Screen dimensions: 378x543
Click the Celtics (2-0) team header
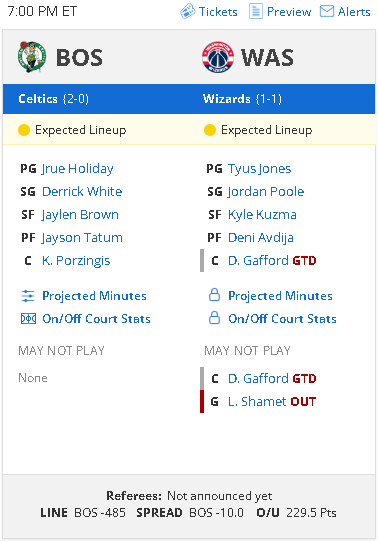pyautogui.click(x=54, y=99)
